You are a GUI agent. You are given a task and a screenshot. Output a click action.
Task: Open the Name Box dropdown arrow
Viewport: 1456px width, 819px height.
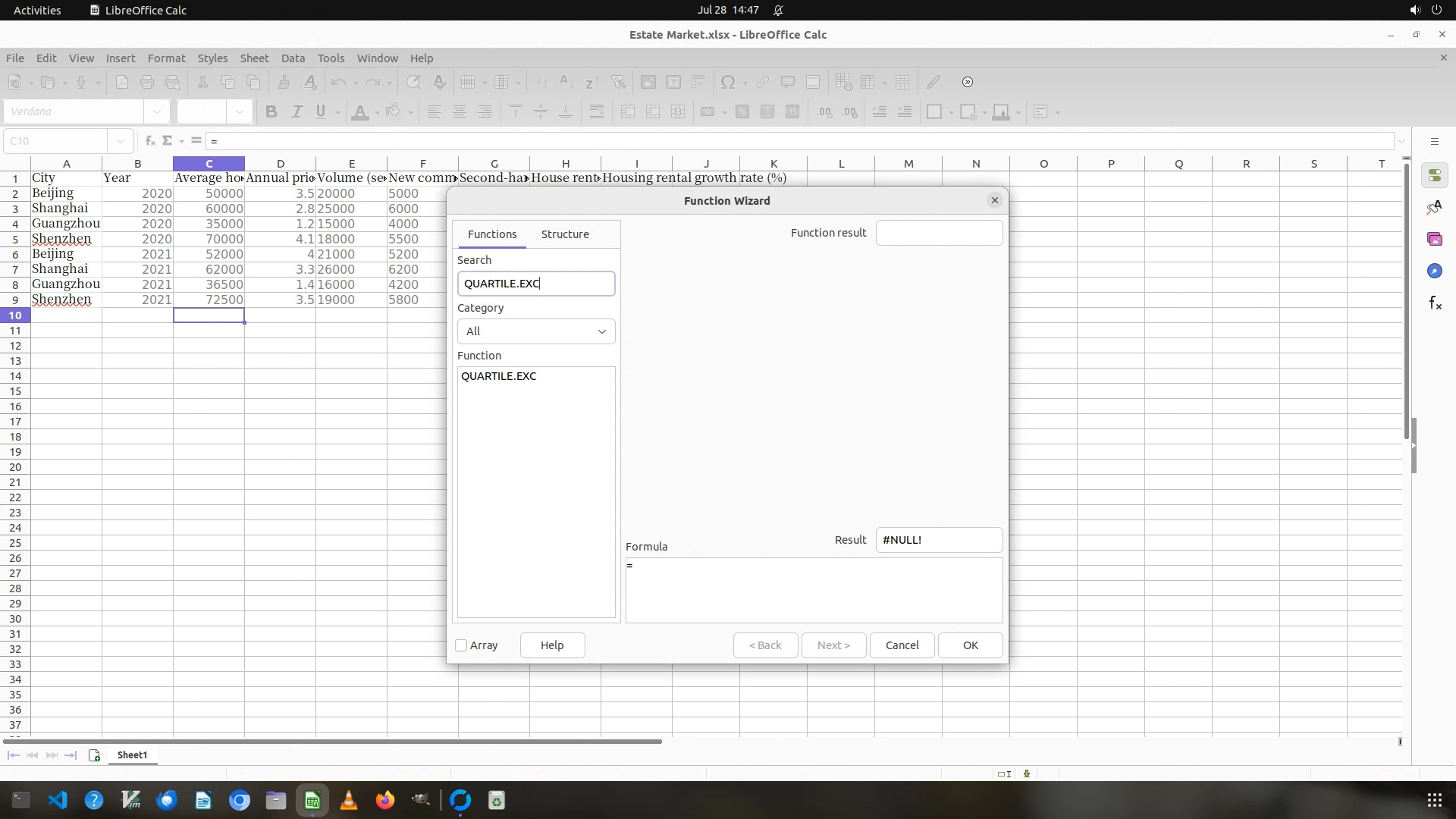click(x=120, y=141)
